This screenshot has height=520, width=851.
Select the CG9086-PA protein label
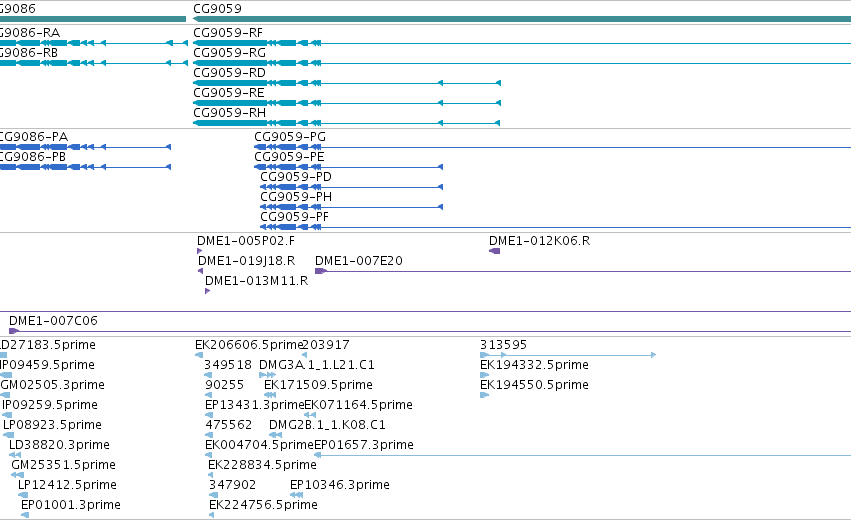34,137
